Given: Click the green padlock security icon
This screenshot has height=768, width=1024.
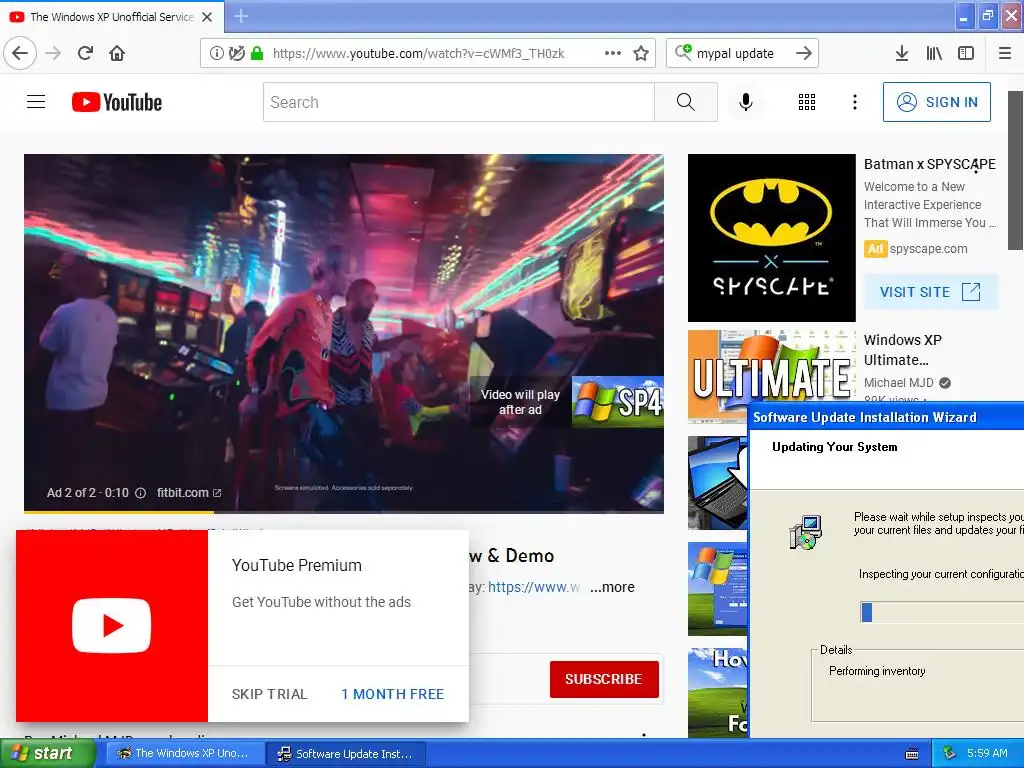Looking at the screenshot, I should point(257,53).
